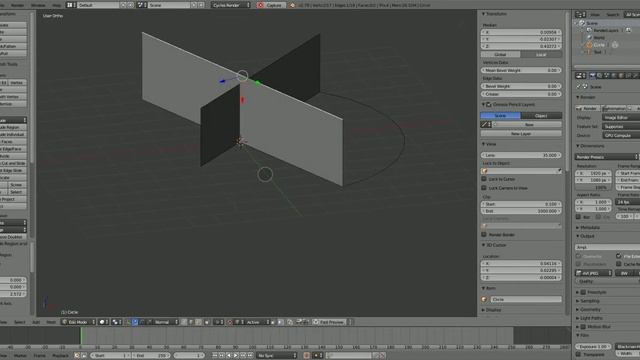This screenshot has height=360, width=640.
Task: Click the New Layer button
Action: [521, 134]
